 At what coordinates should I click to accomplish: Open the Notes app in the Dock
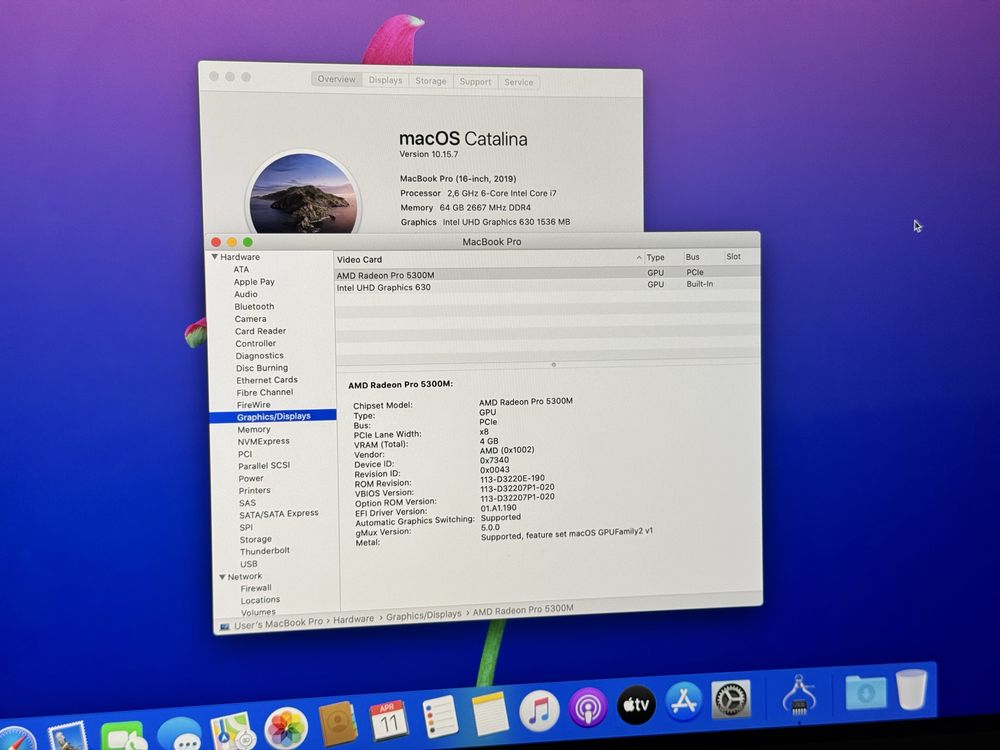tap(490, 713)
